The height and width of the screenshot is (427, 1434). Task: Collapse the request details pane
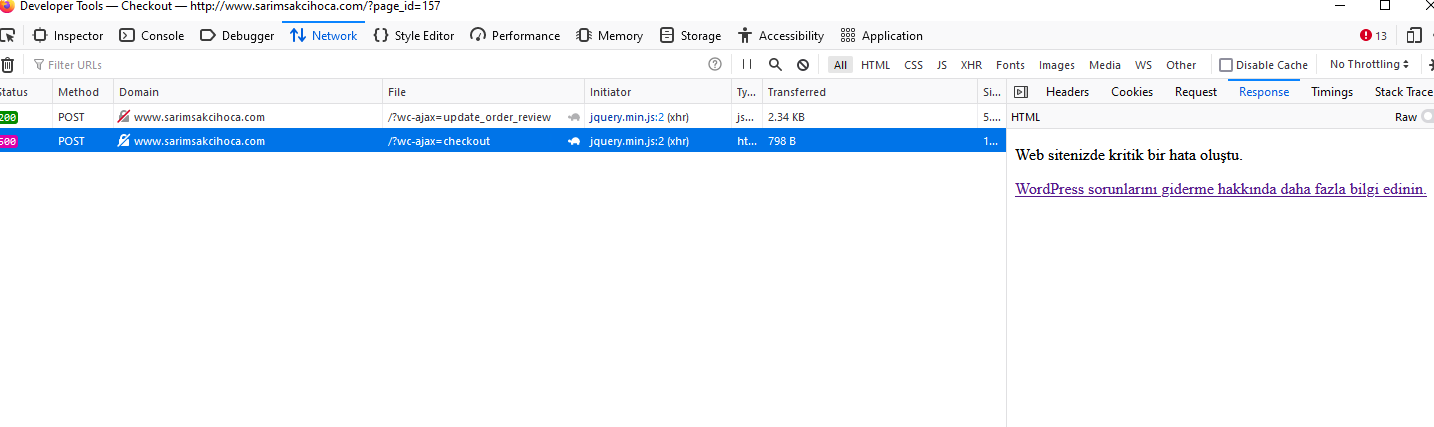point(1021,92)
